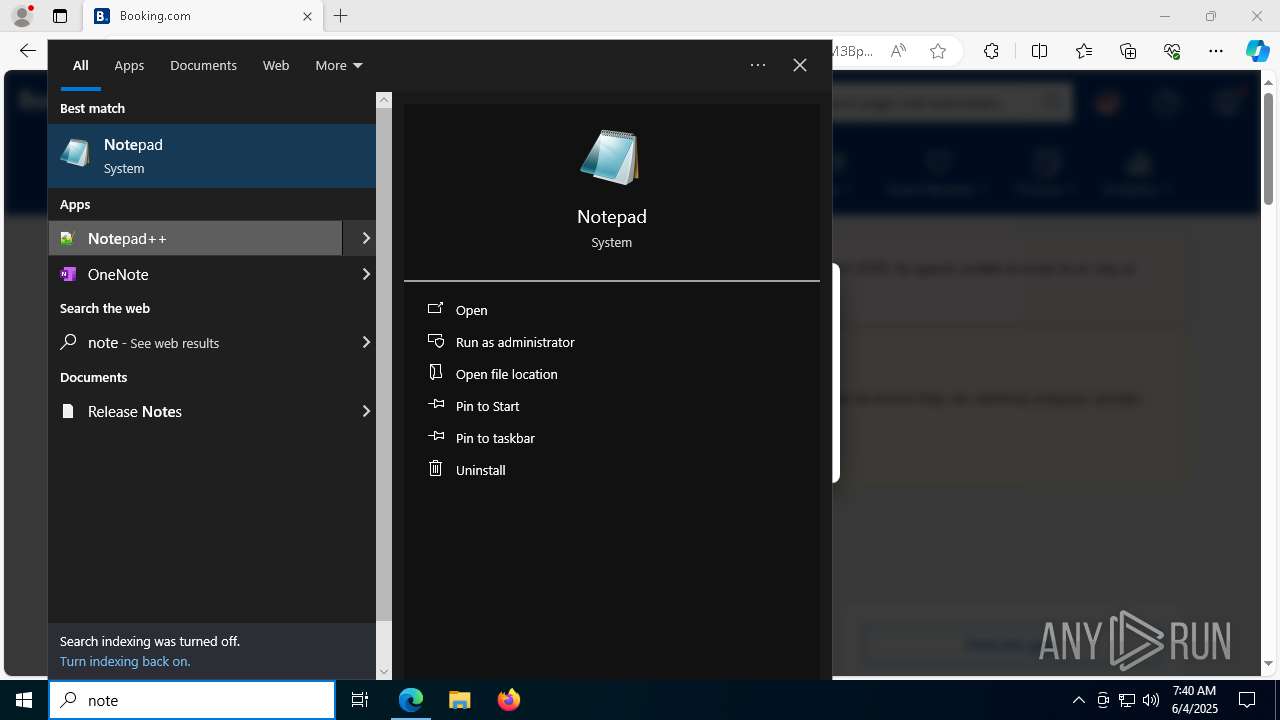Open the Windows Start menu
This screenshot has width=1280, height=720.
(x=24, y=700)
